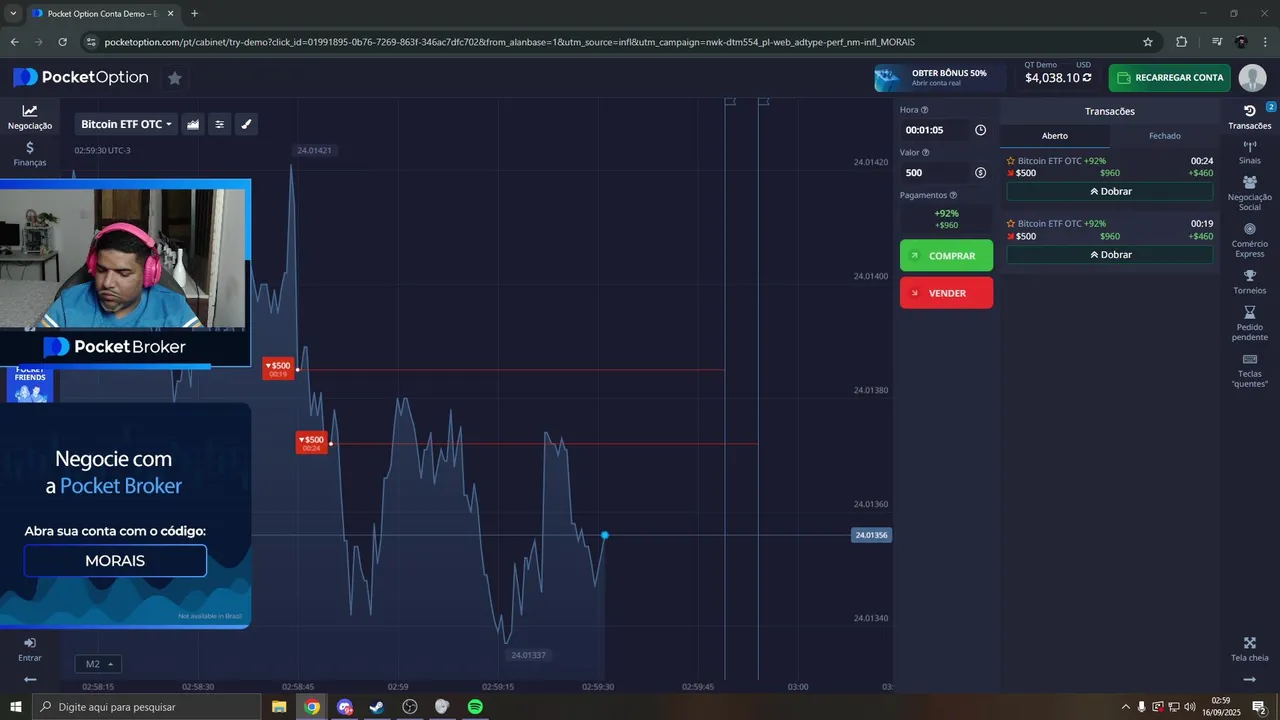Collapse right sidebar with arrow
The image size is (1280, 720).
tap(1250, 679)
